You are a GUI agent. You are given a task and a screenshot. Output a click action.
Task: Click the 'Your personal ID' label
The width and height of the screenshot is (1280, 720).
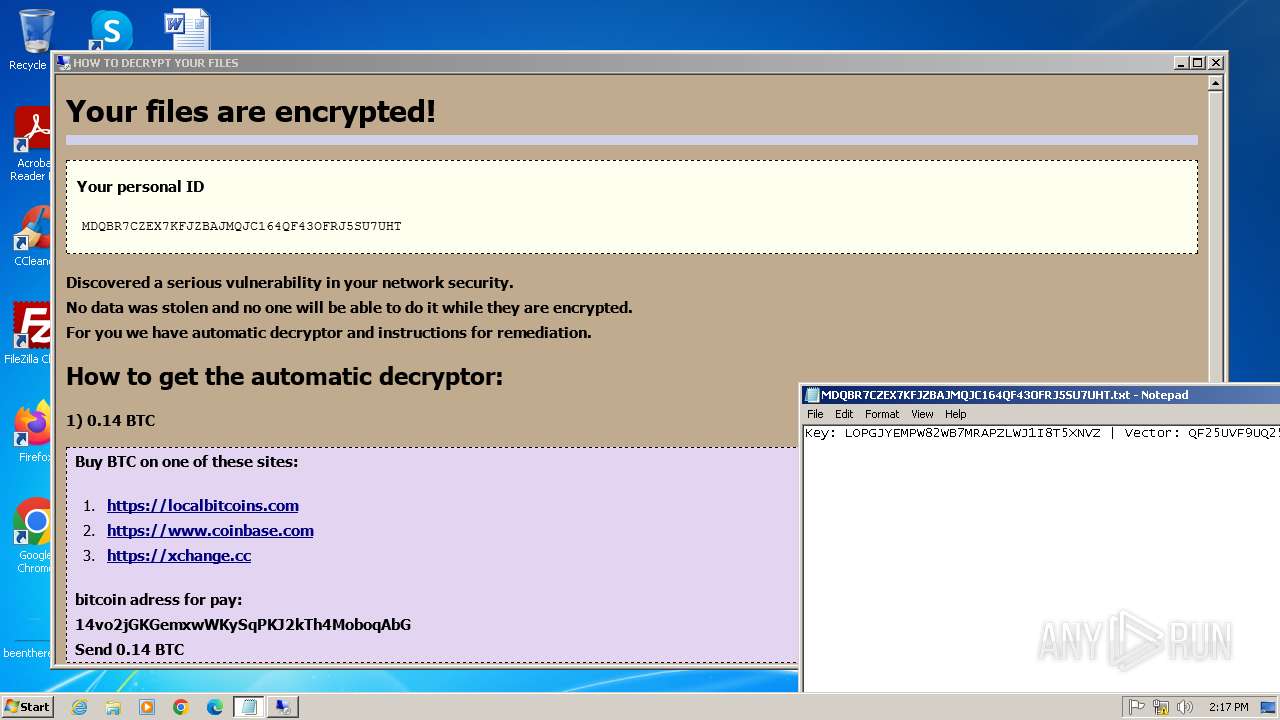click(x=140, y=187)
